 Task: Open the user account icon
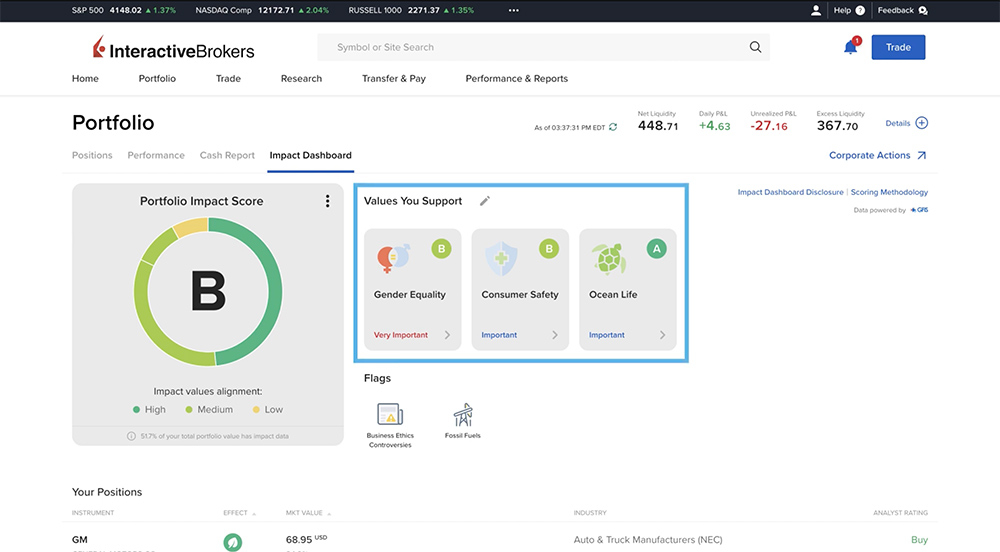[816, 10]
